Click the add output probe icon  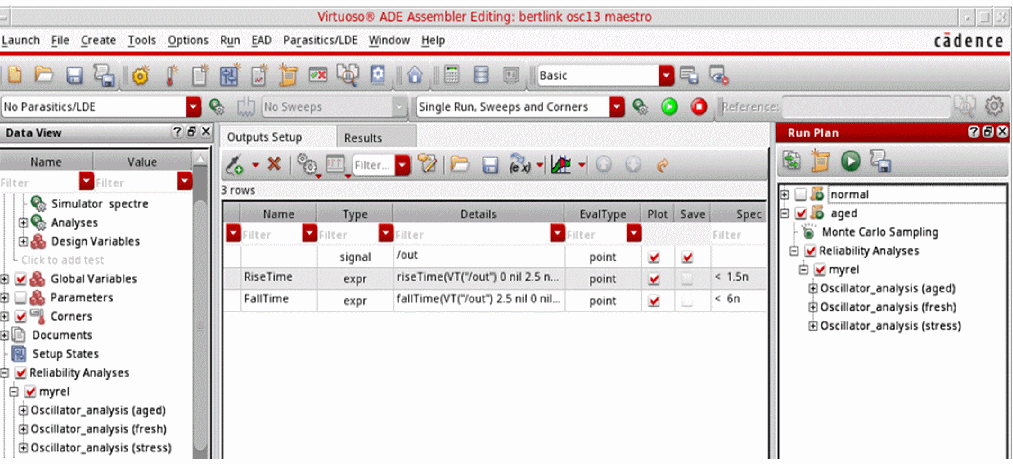point(234,165)
